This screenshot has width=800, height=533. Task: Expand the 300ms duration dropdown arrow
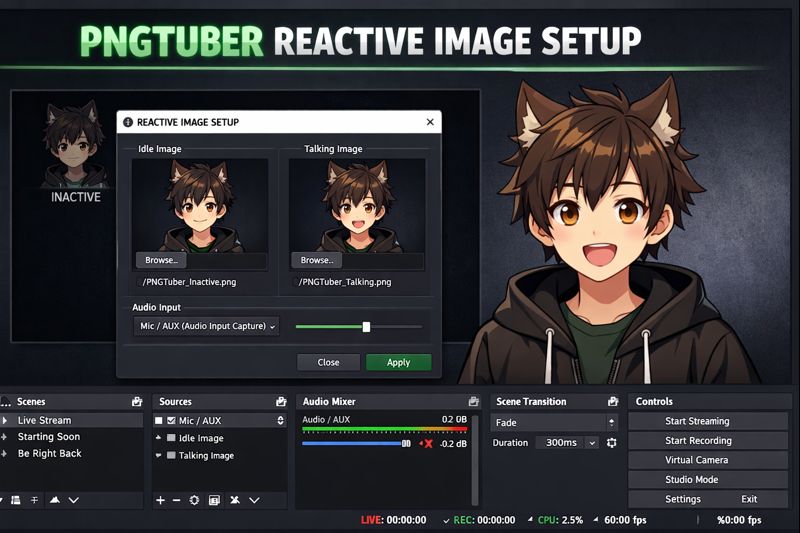point(591,442)
